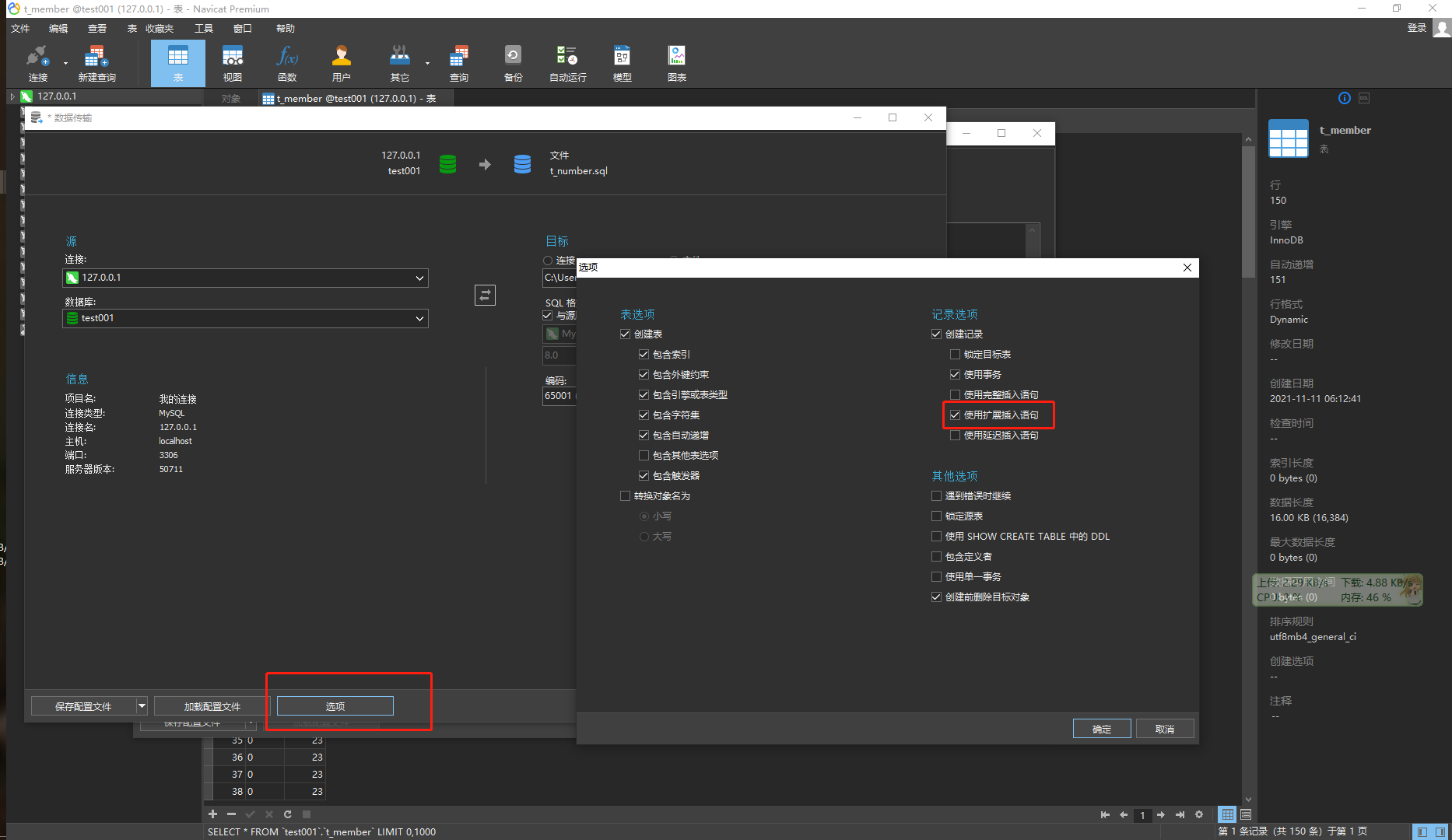This screenshot has height=840, width=1452.
Task: Close the 选项 dialog
Action: 1187,268
